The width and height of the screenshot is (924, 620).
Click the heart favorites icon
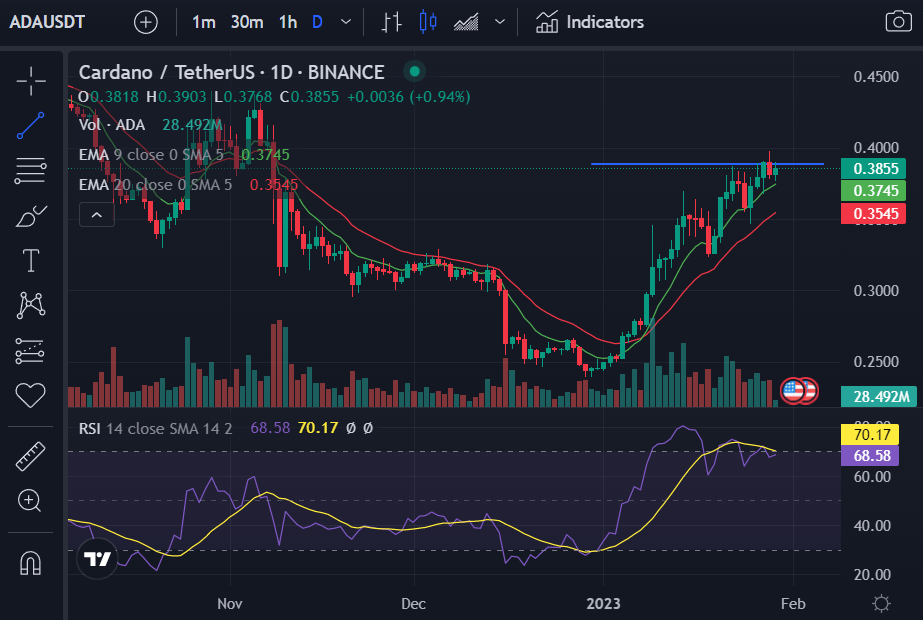(x=31, y=395)
